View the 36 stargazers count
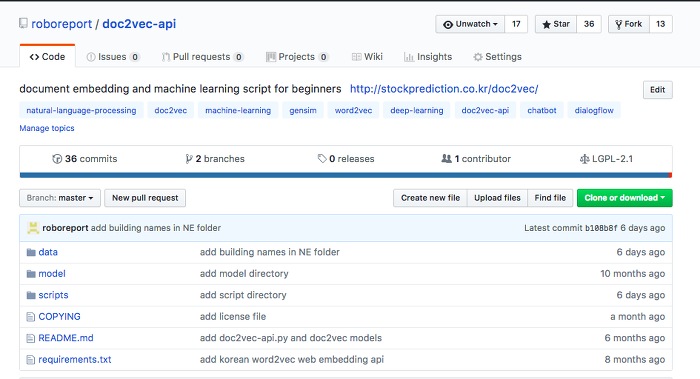Viewport: 700px width, 379px height. click(589, 24)
